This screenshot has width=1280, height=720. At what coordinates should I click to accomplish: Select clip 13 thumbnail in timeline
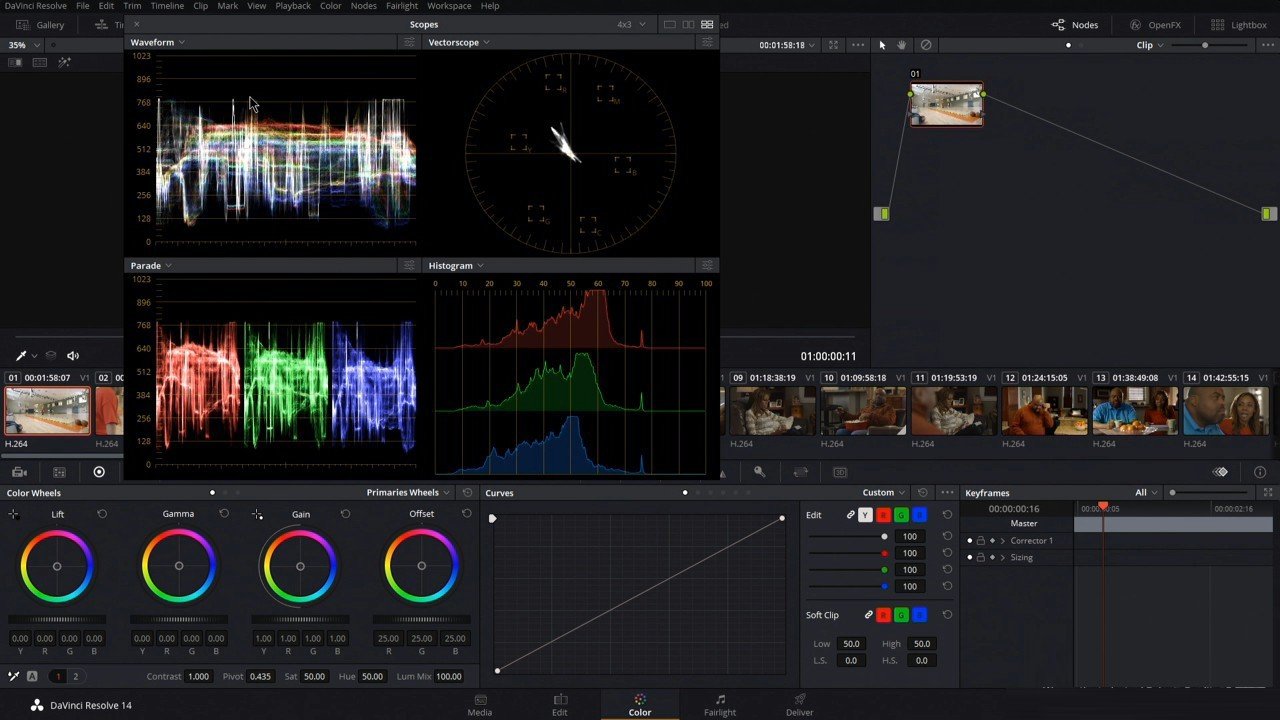1135,411
